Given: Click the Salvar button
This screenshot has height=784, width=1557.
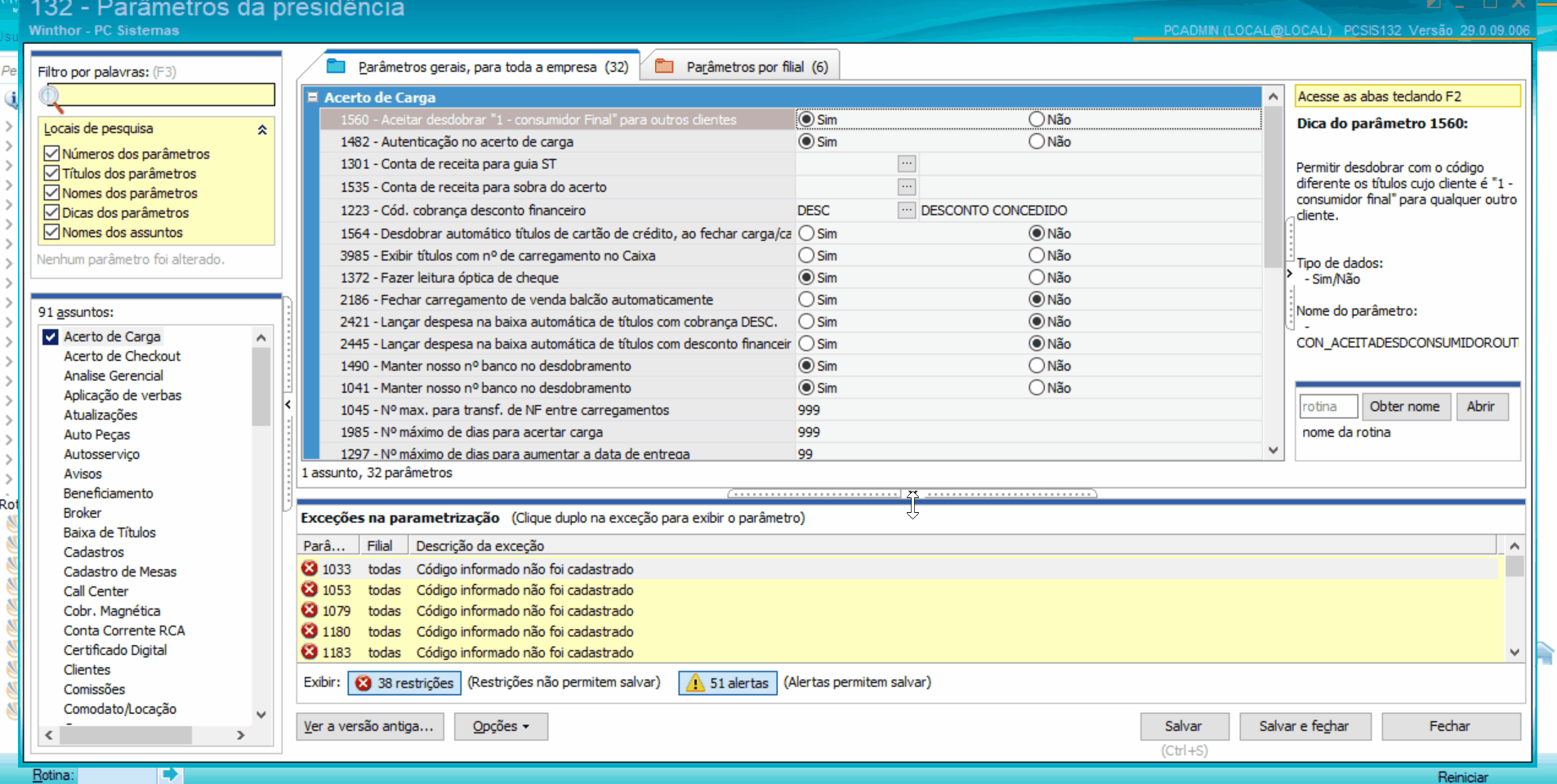Looking at the screenshot, I should click(1184, 726).
